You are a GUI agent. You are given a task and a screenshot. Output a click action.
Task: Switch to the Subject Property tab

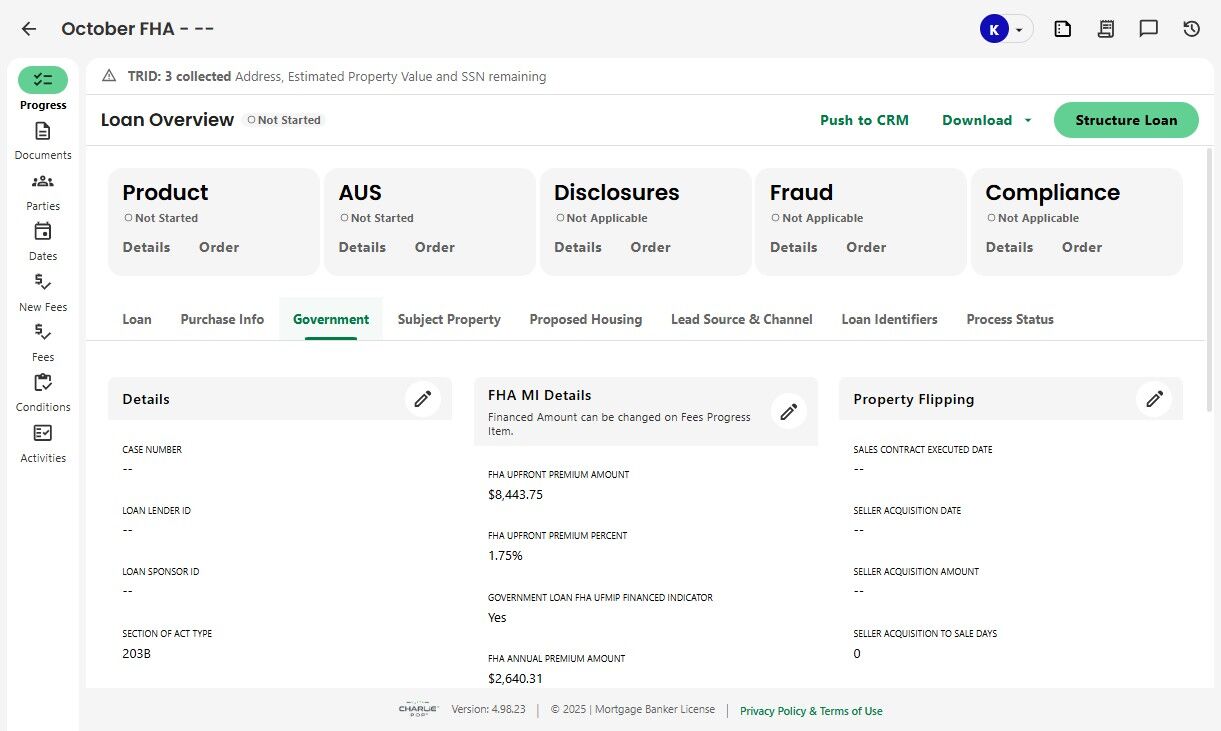point(449,319)
